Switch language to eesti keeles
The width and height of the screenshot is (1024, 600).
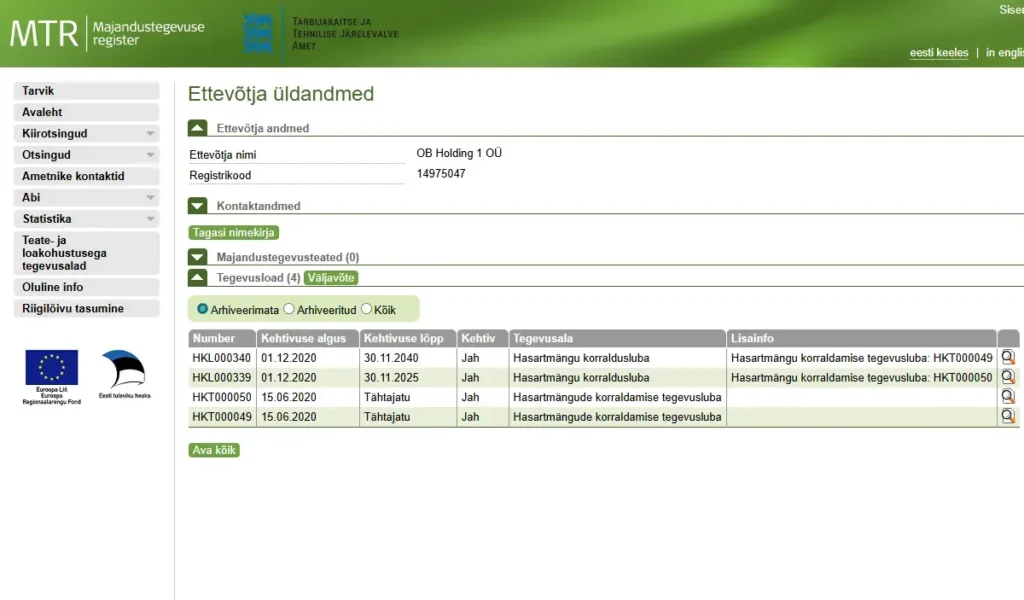[x=938, y=53]
